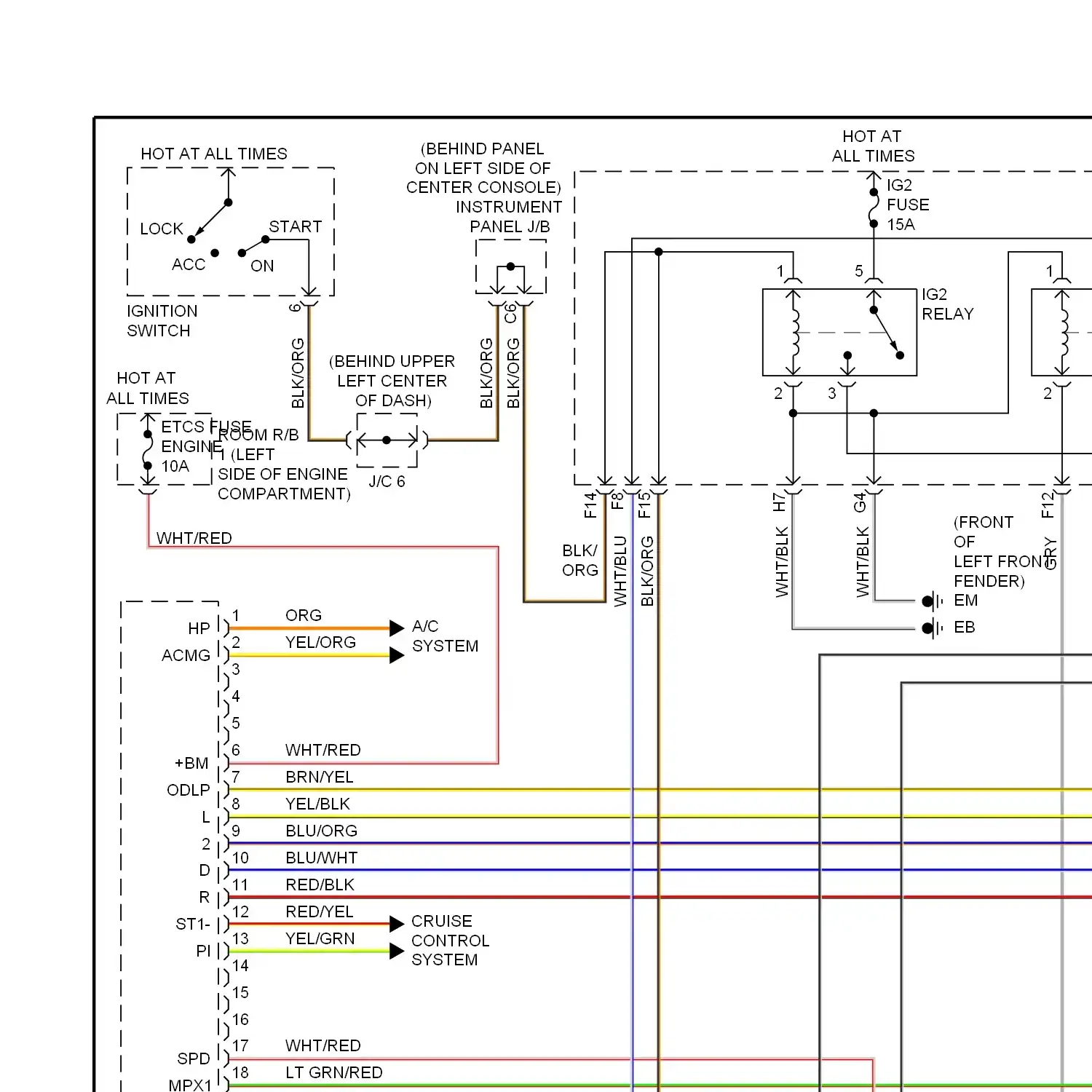Select the BRN/YEL wire label
This screenshot has height=1092, width=1092.
click(x=319, y=777)
